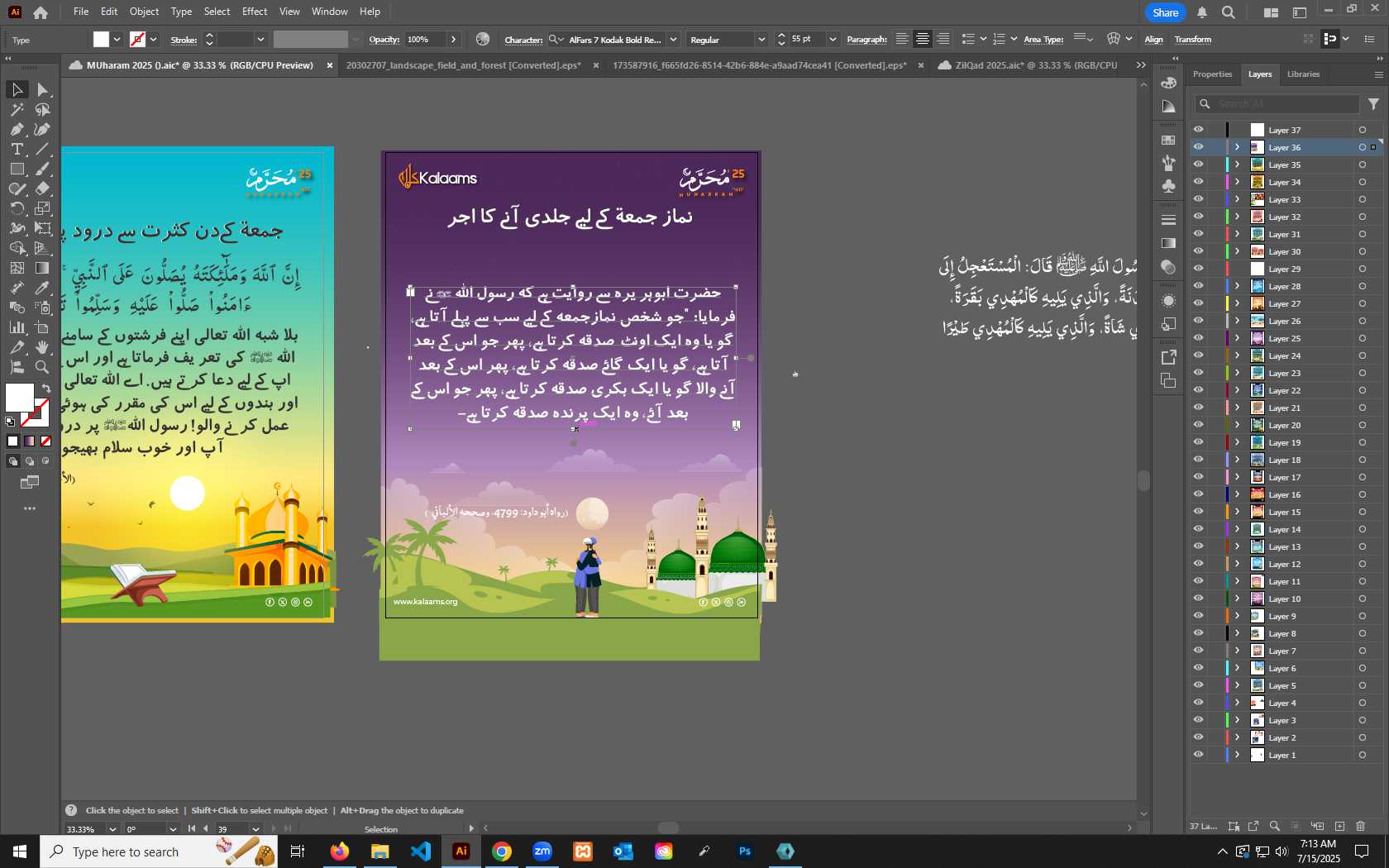Select the Lasso tool
The width and height of the screenshot is (1389, 868).
pyautogui.click(x=43, y=109)
